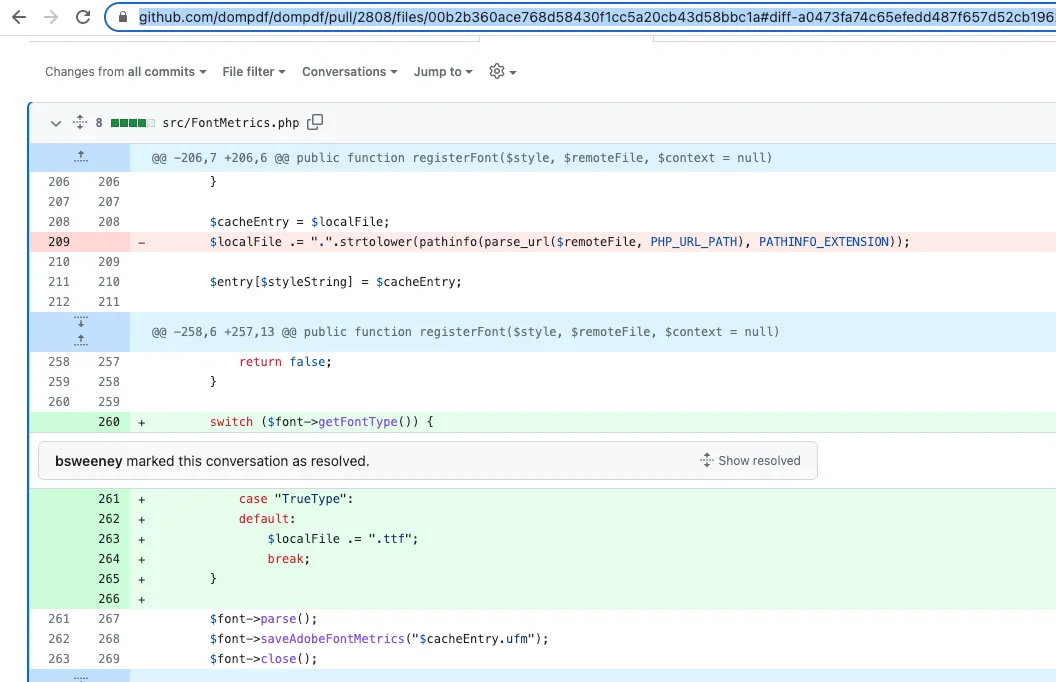Click the browser reload icon
The width and height of the screenshot is (1056, 682).
(x=83, y=17)
